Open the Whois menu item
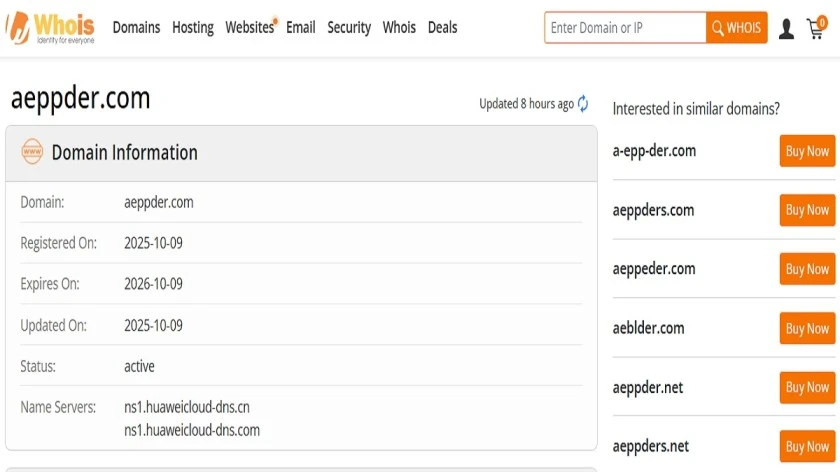840x472 pixels. point(399,27)
